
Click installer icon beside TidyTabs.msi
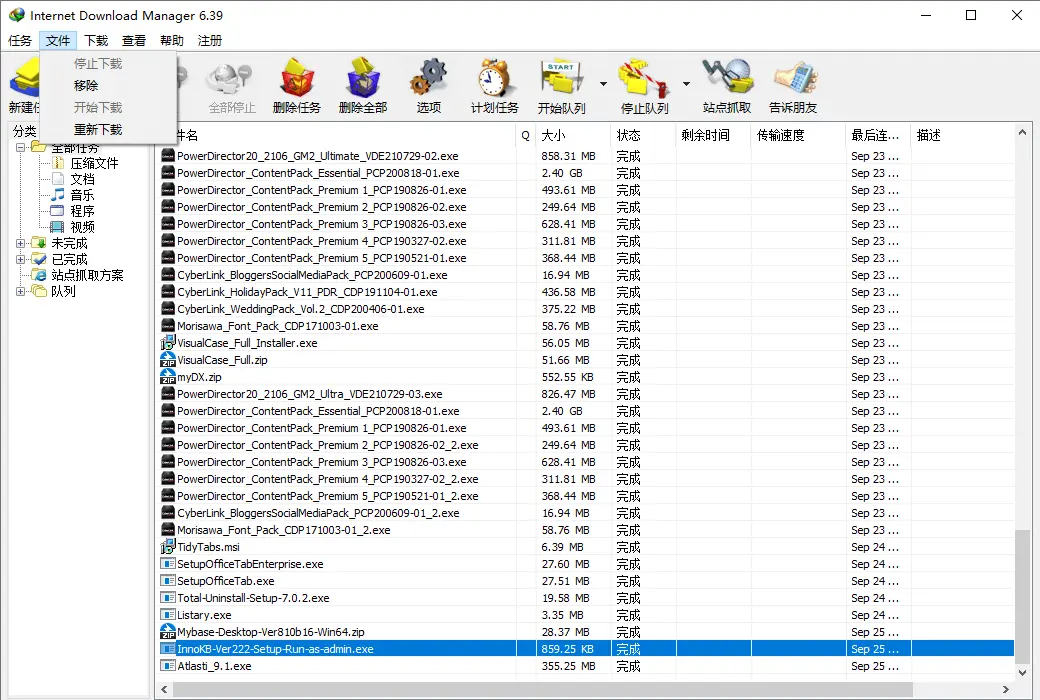tap(168, 547)
